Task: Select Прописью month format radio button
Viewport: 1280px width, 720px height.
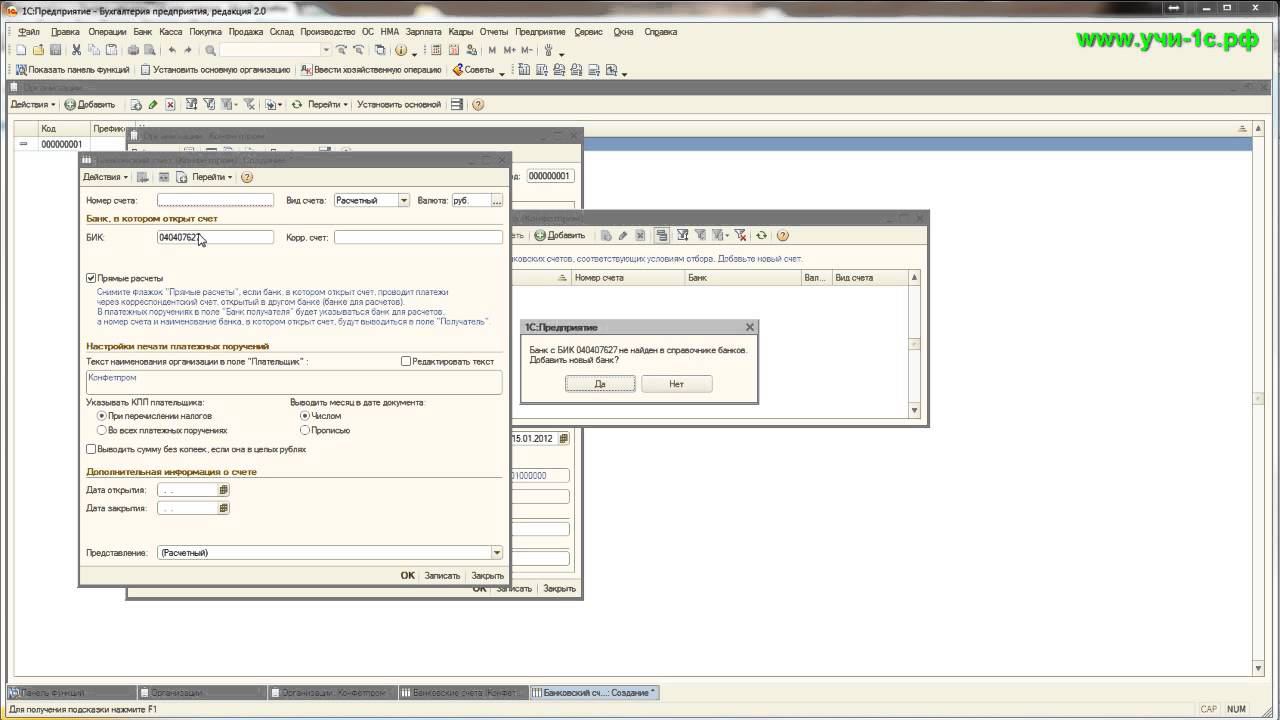Action: click(305, 430)
